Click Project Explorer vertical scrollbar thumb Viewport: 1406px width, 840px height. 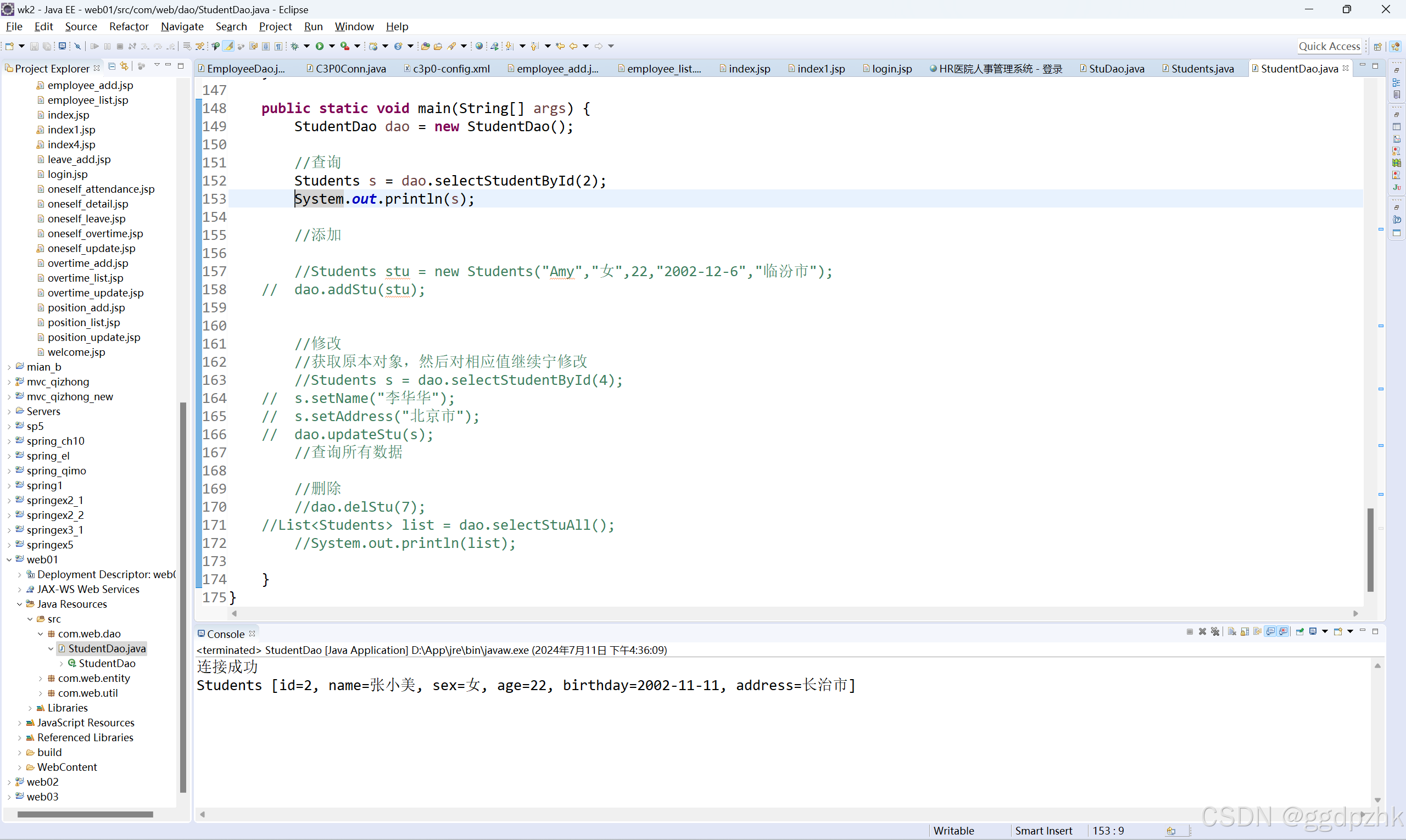click(x=183, y=597)
